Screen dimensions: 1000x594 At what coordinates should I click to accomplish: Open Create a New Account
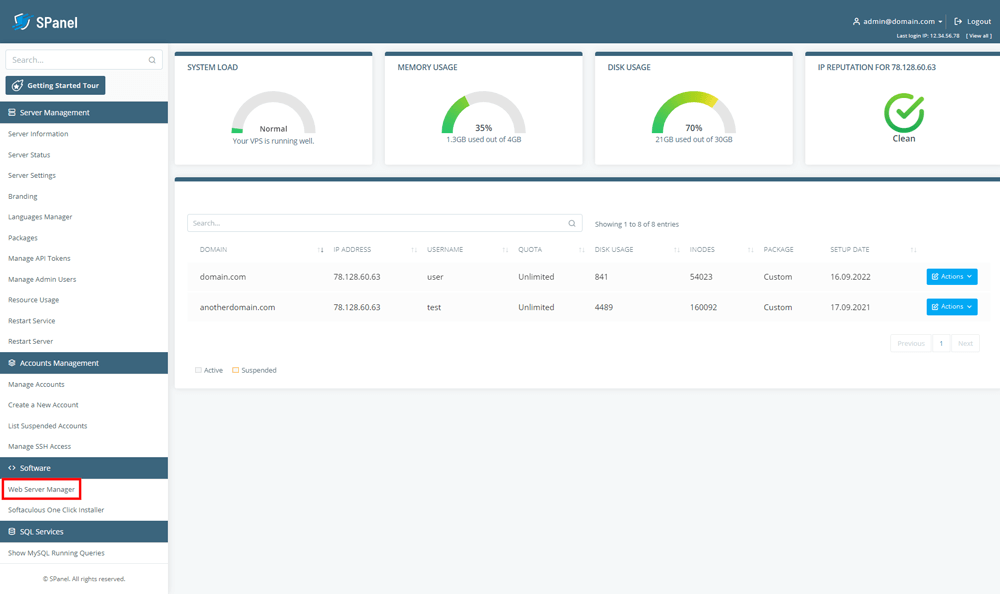point(43,405)
